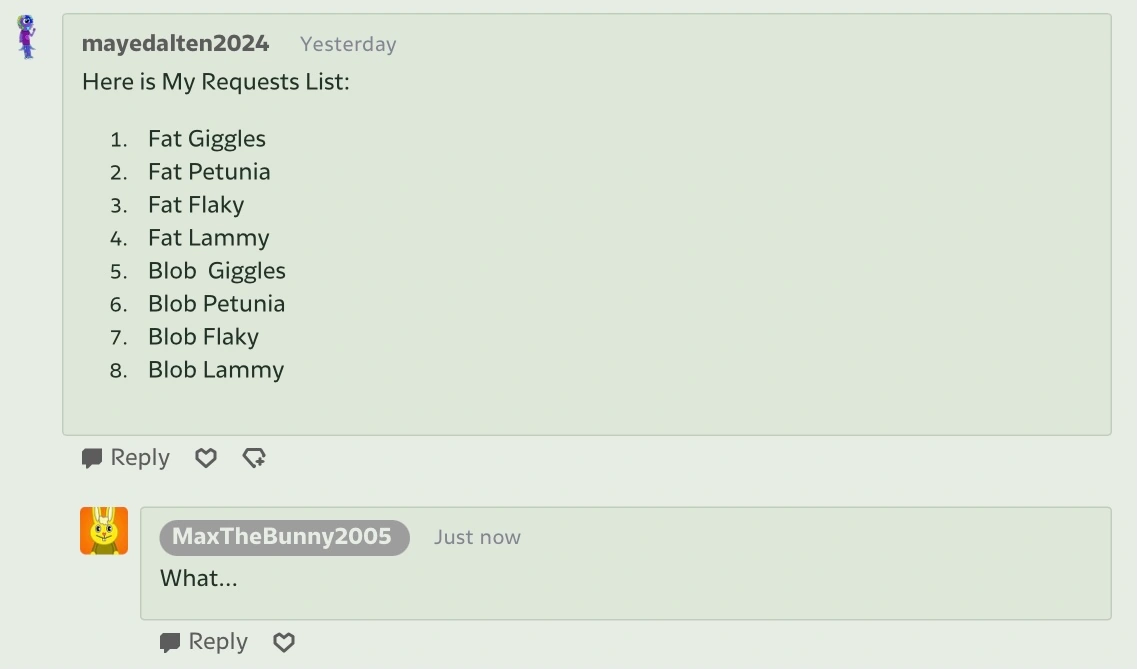The width and height of the screenshot is (1137, 669).
Task: Toggle the heart on MaxTheBunny2005's reply
Action: tap(284, 642)
